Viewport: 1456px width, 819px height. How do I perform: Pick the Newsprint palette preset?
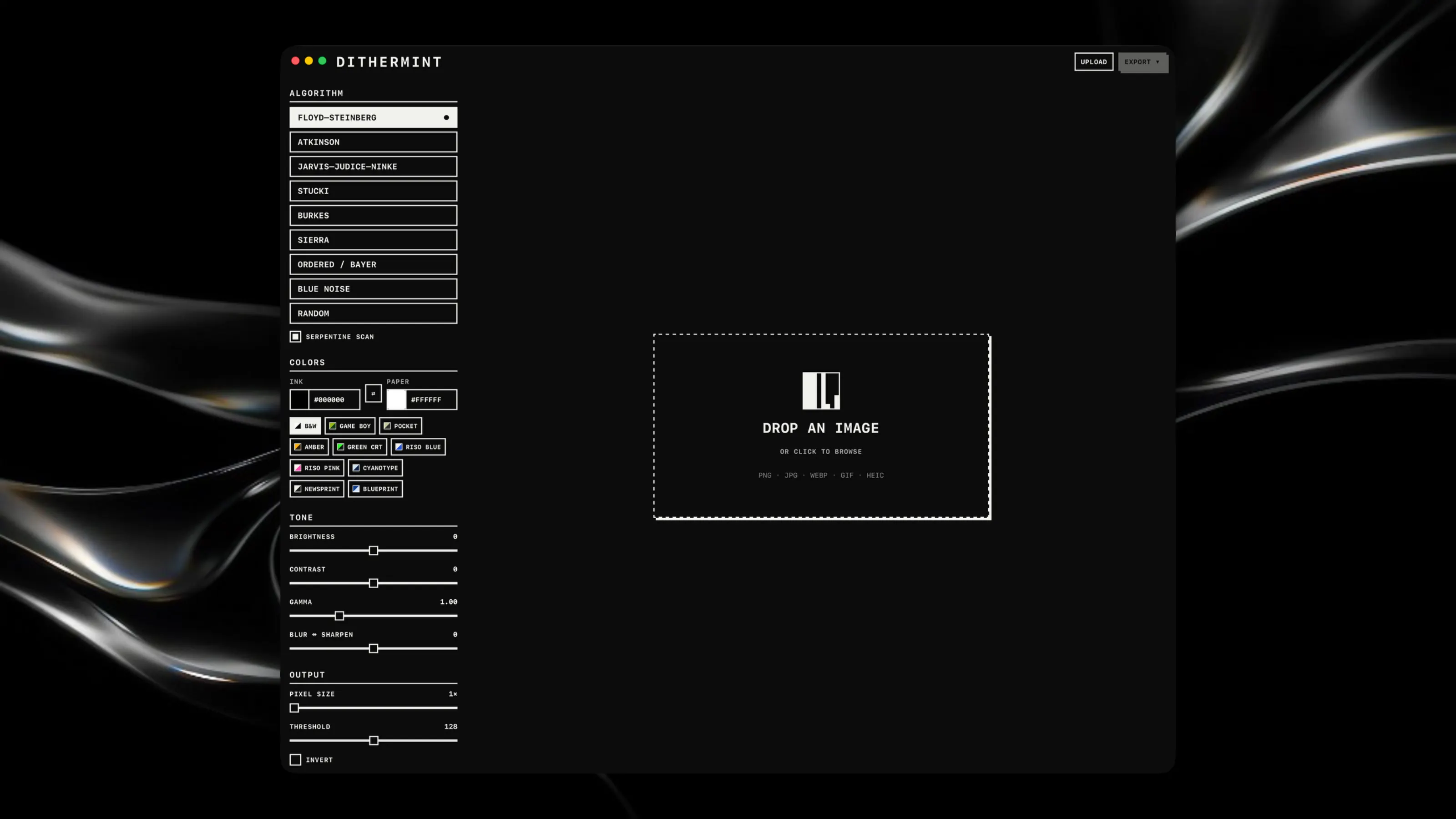(x=317, y=488)
